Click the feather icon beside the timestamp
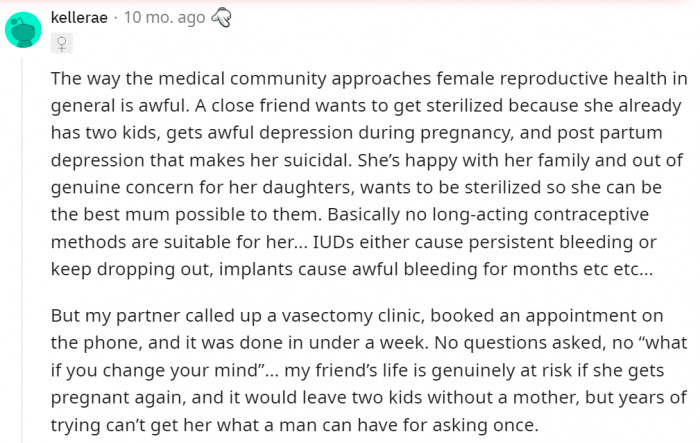This screenshot has width=700, height=443. pyautogui.click(x=220, y=19)
